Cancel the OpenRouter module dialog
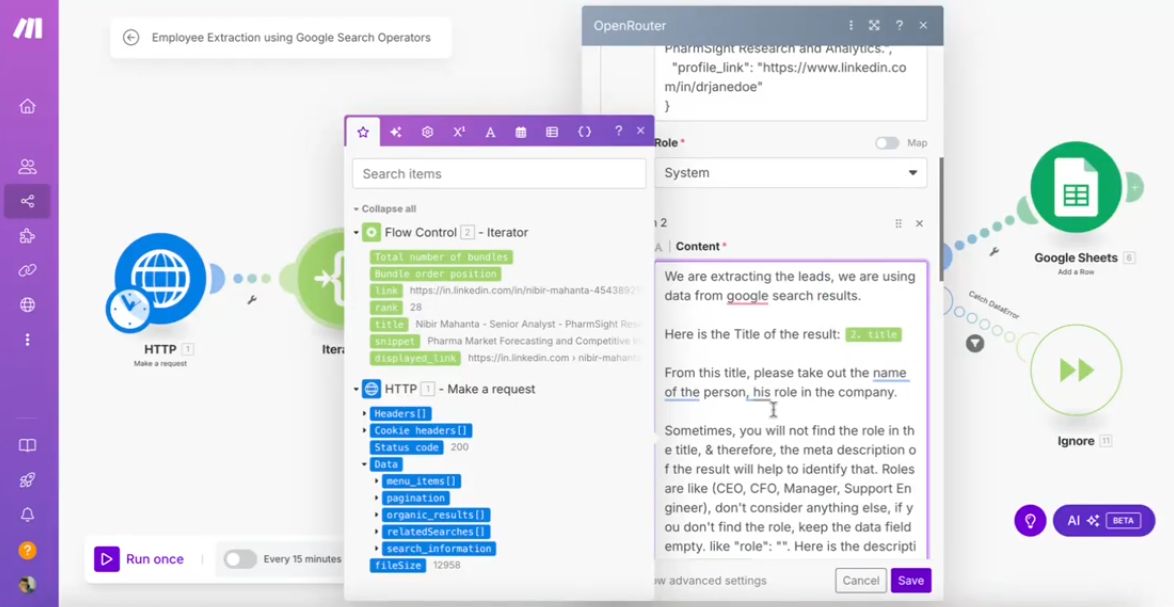This screenshot has height=607, width=1174. [x=861, y=580]
